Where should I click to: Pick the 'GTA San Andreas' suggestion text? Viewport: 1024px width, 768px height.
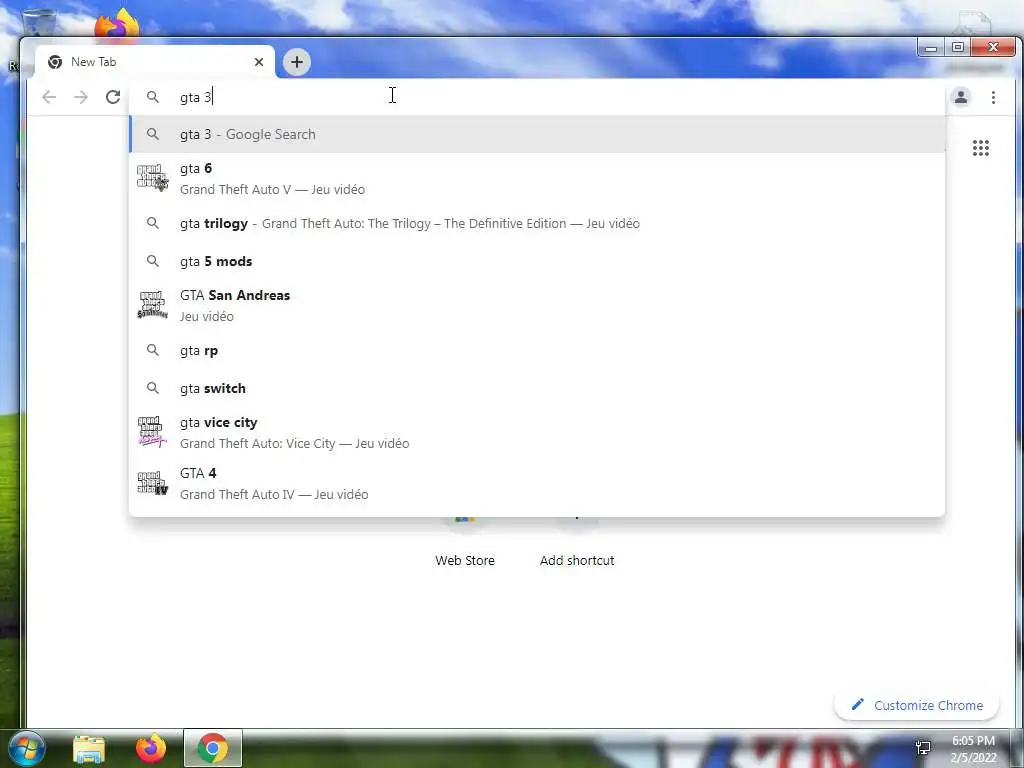tap(235, 295)
